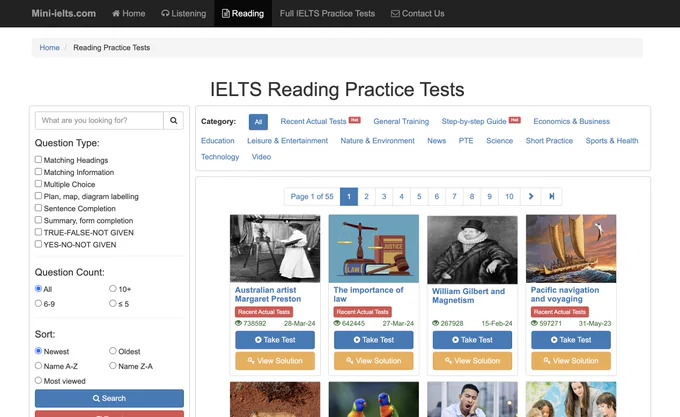Go to page 5 of results
Image resolution: width=680 pixels, height=417 pixels.
[x=419, y=196]
